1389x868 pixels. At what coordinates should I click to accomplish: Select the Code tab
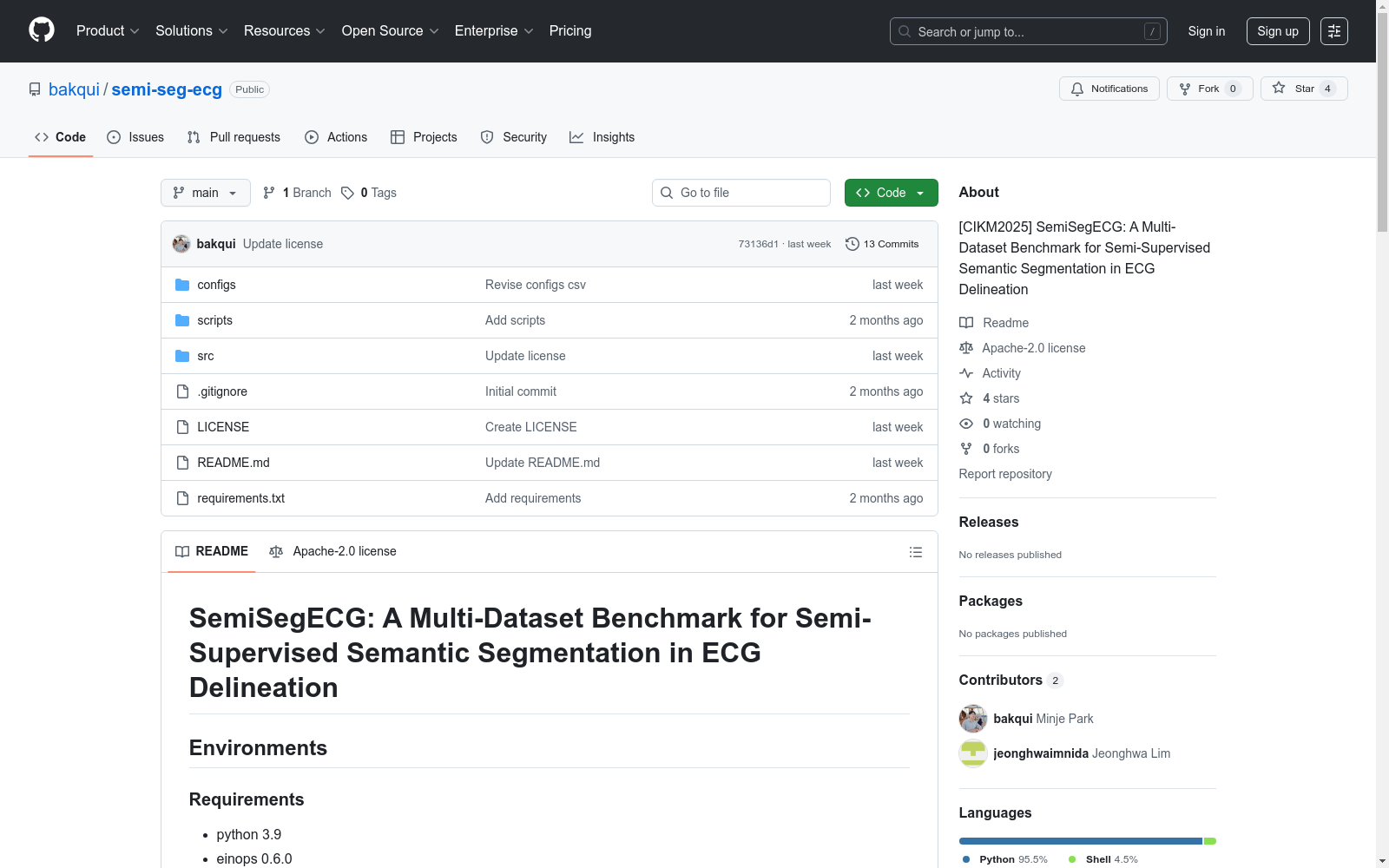click(x=60, y=137)
